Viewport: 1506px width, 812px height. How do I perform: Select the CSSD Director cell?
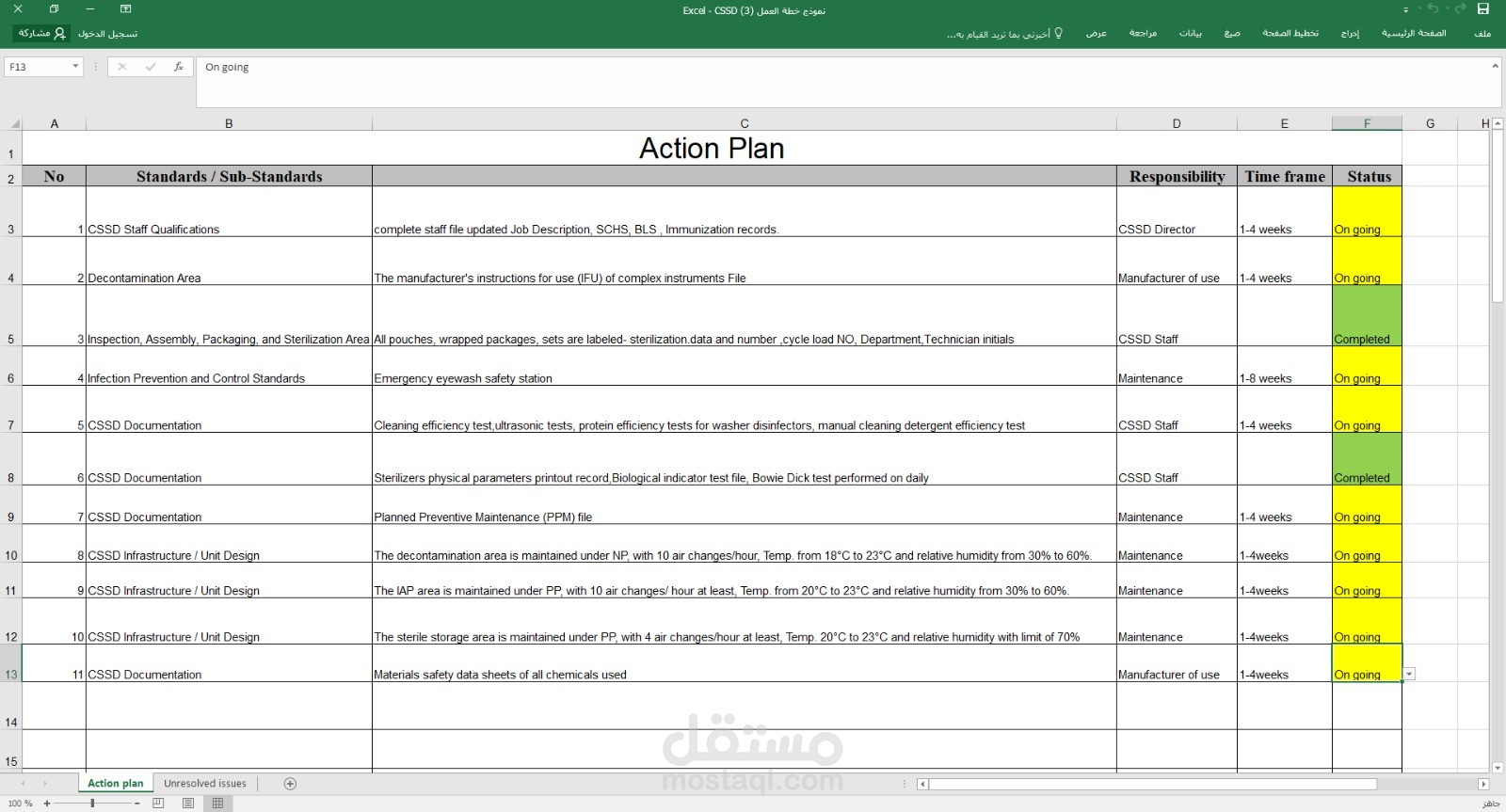[x=1177, y=212]
